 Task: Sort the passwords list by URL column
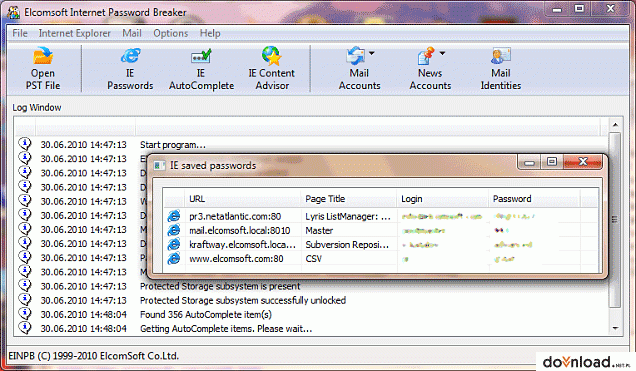click(x=243, y=199)
